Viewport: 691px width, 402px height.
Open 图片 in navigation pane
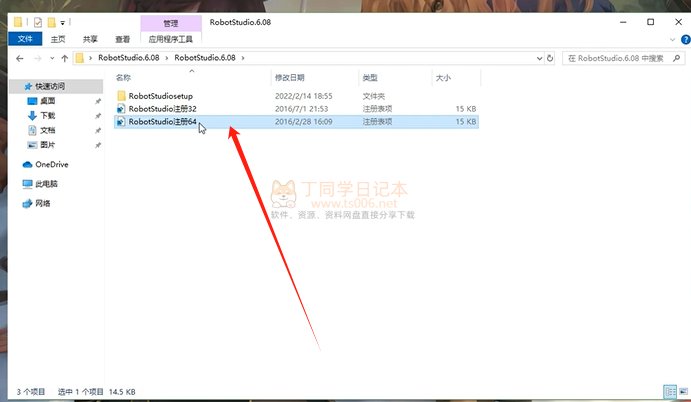pyautogui.click(x=48, y=145)
